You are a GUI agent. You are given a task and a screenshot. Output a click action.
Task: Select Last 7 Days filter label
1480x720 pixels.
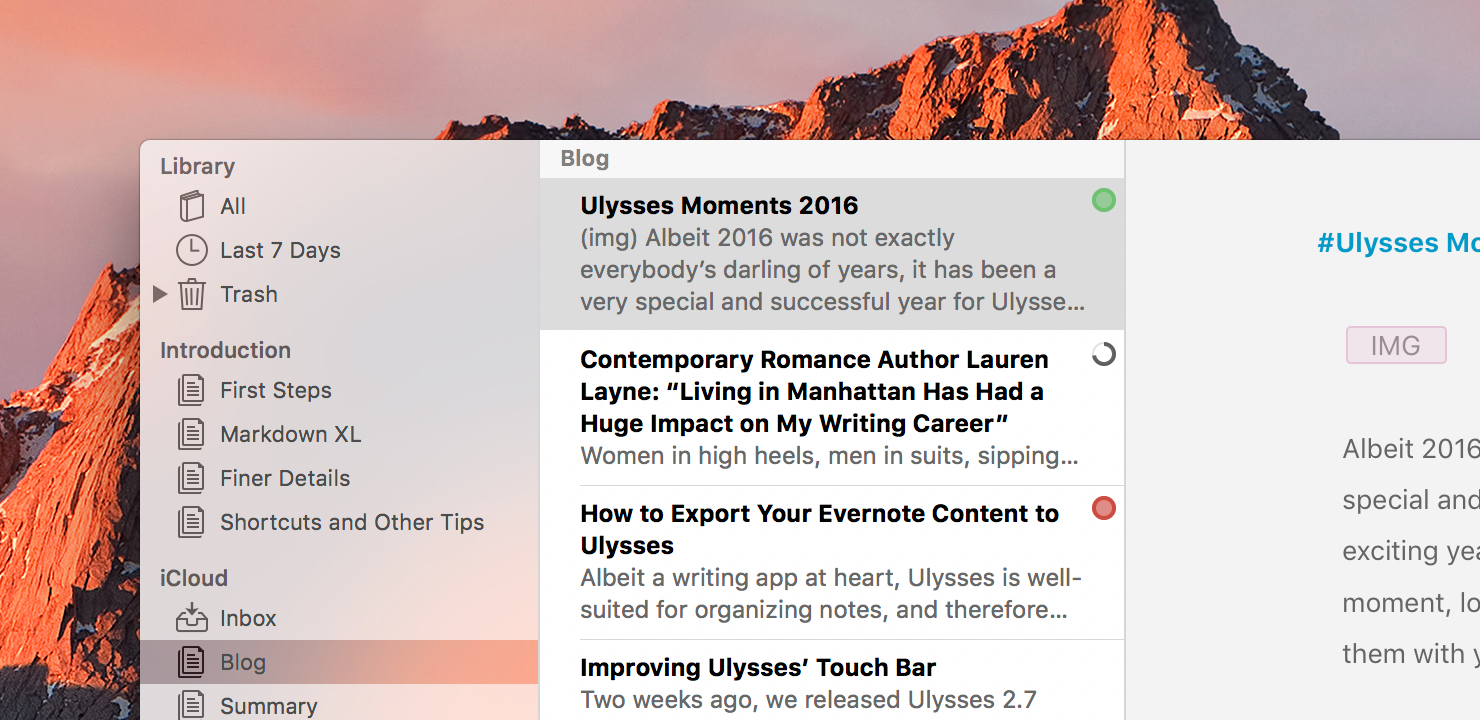(x=280, y=250)
